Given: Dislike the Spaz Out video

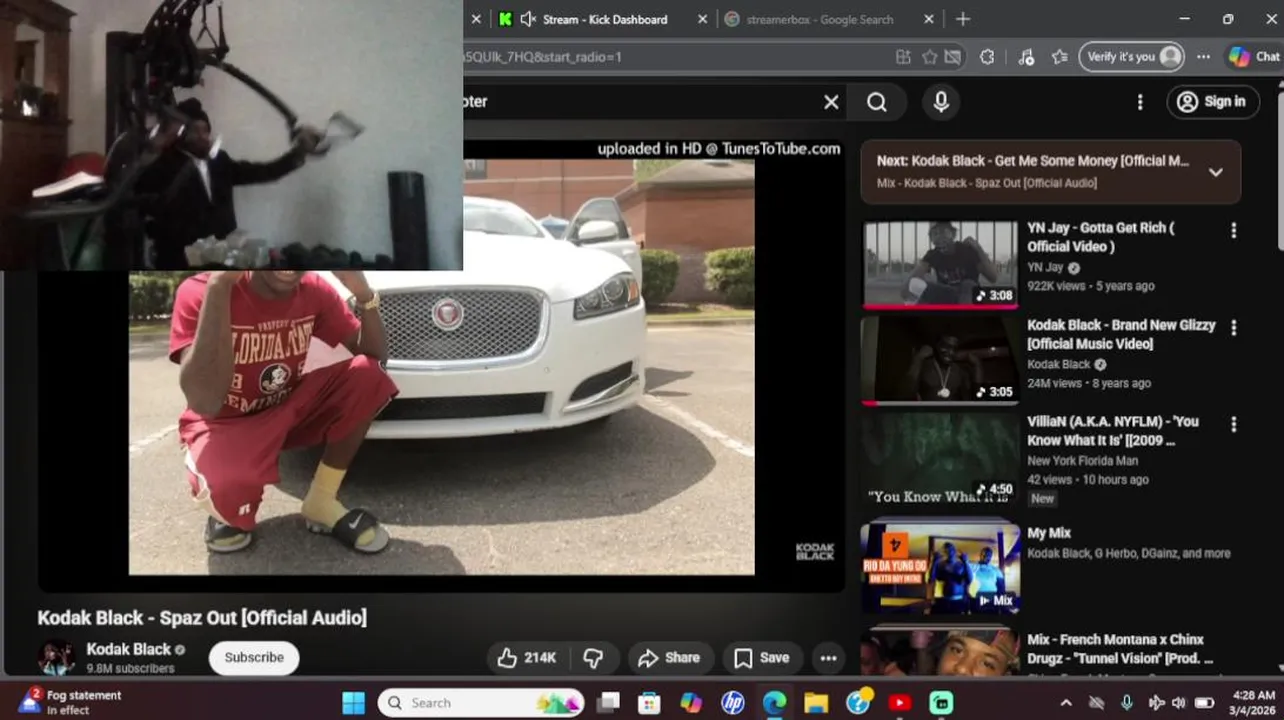Looking at the screenshot, I should pyautogui.click(x=593, y=658).
